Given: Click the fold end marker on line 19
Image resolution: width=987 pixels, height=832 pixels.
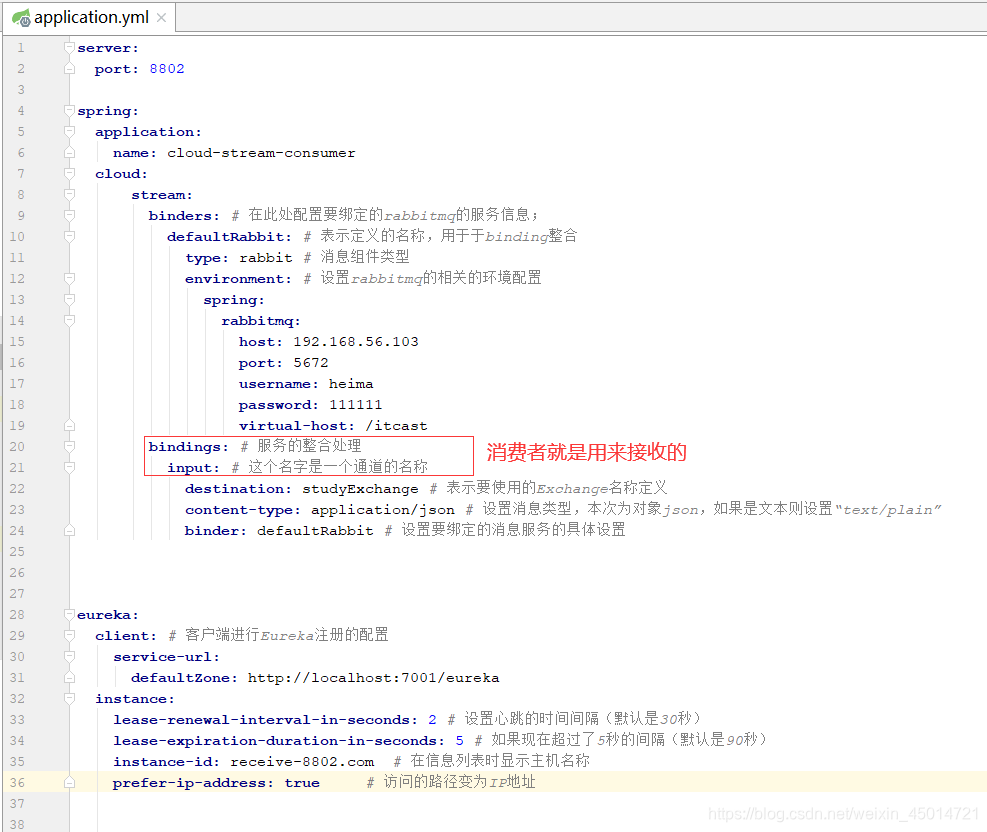Looking at the screenshot, I should [69, 425].
